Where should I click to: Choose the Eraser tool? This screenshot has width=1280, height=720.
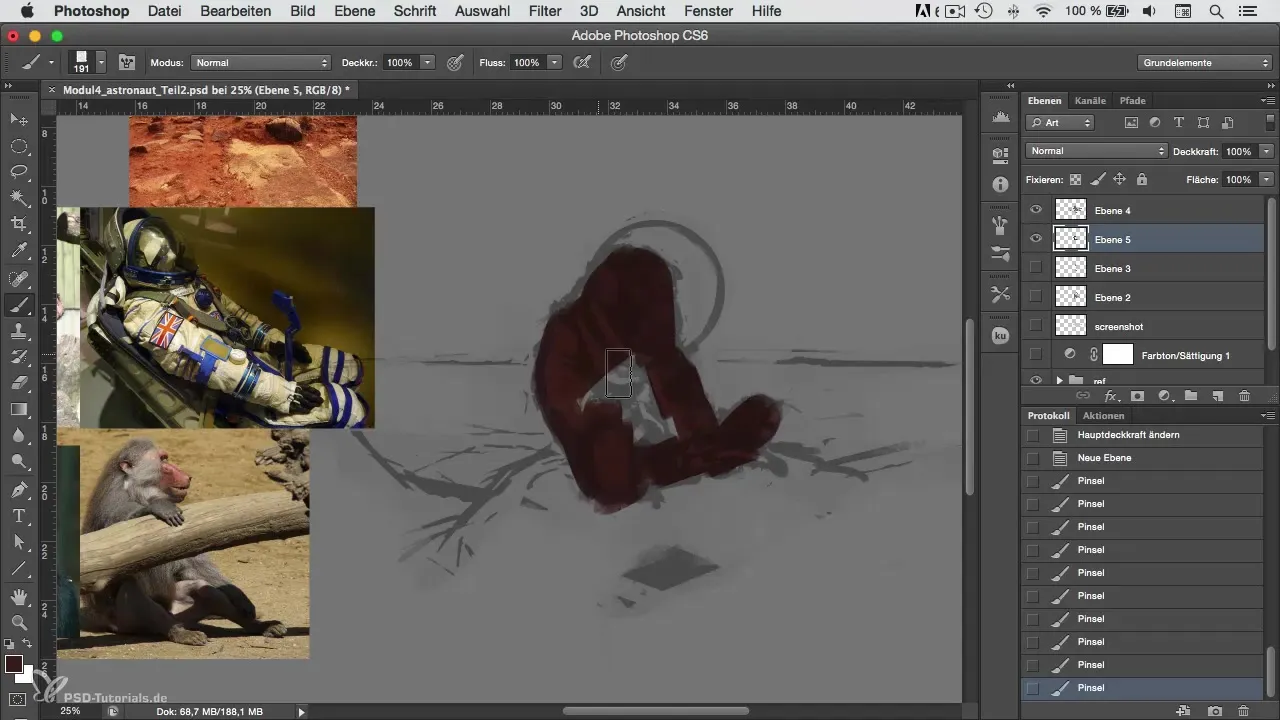(x=19, y=383)
